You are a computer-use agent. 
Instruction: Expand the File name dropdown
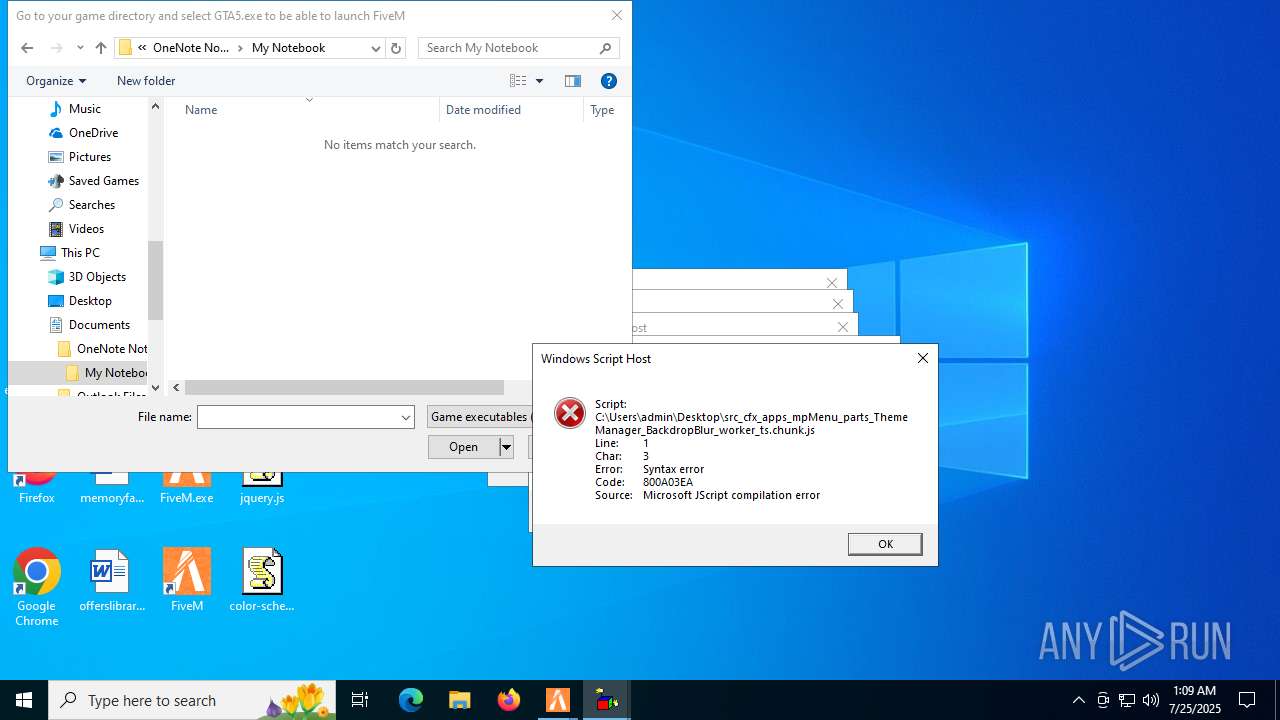(406, 417)
